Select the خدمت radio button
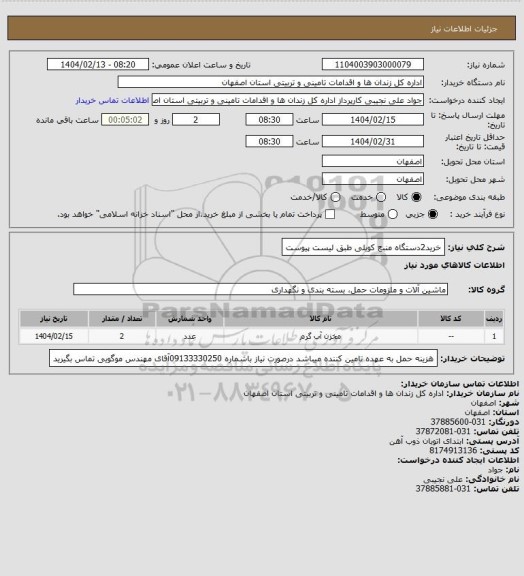This screenshot has width=524, height=576. pyautogui.click(x=381, y=197)
